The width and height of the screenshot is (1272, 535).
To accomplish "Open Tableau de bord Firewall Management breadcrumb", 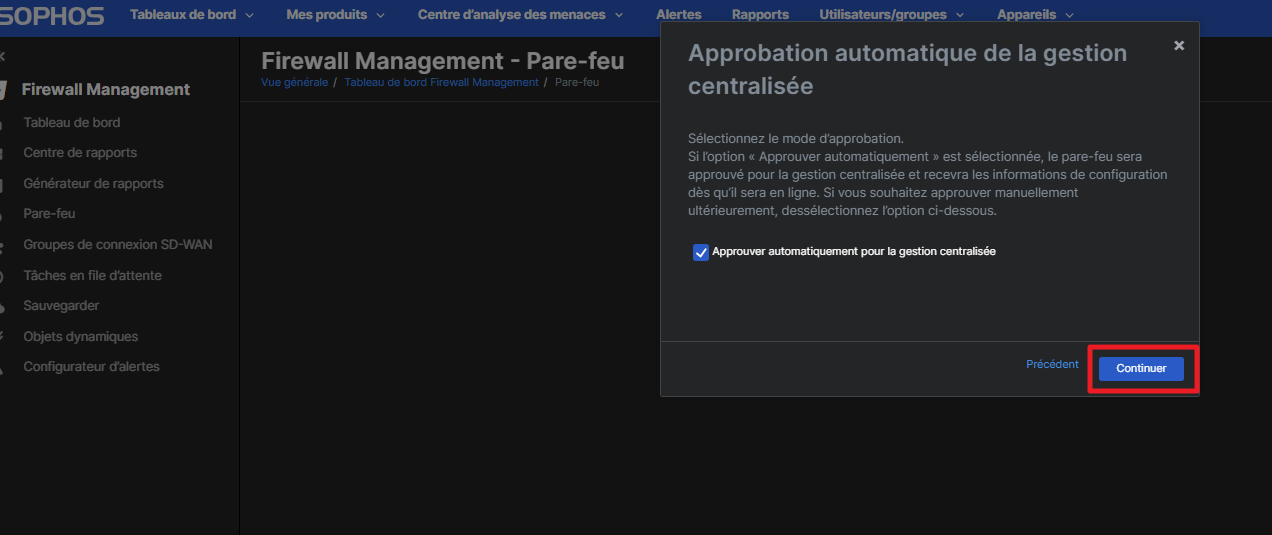I will (x=441, y=82).
